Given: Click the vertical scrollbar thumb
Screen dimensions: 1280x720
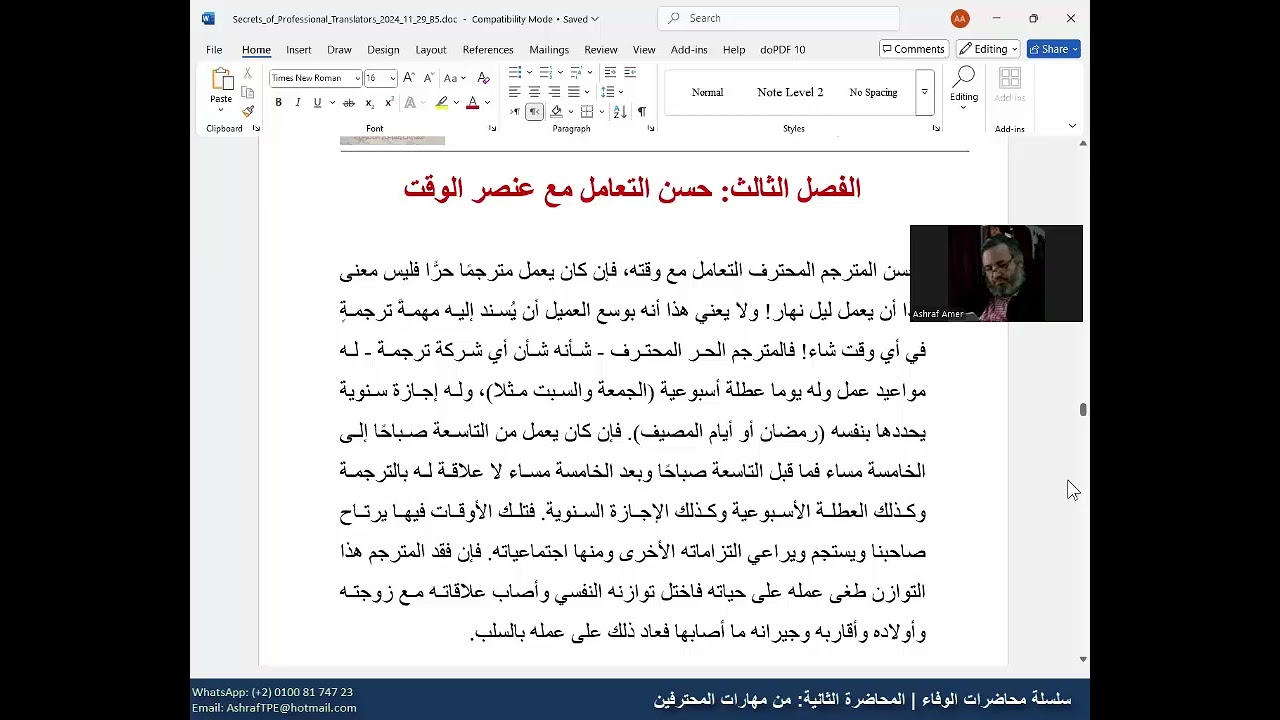Looking at the screenshot, I should tap(1083, 410).
